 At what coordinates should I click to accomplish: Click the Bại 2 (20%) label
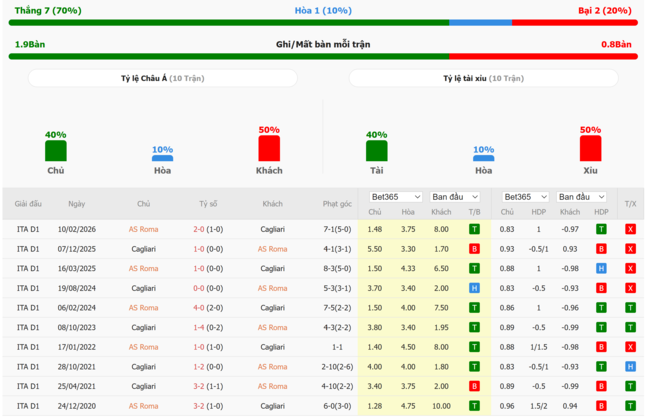click(605, 11)
